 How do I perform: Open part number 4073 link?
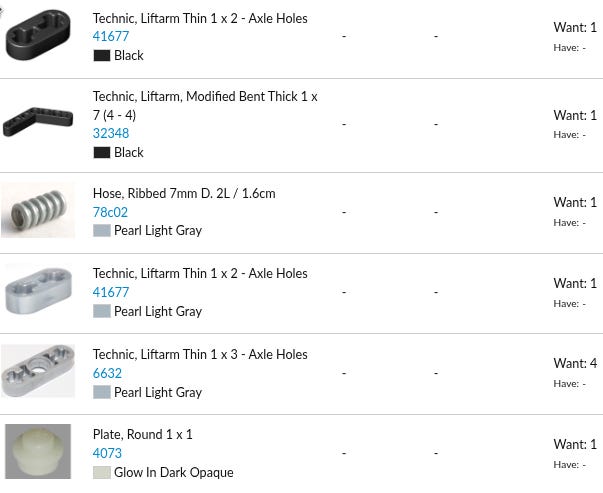pos(107,453)
